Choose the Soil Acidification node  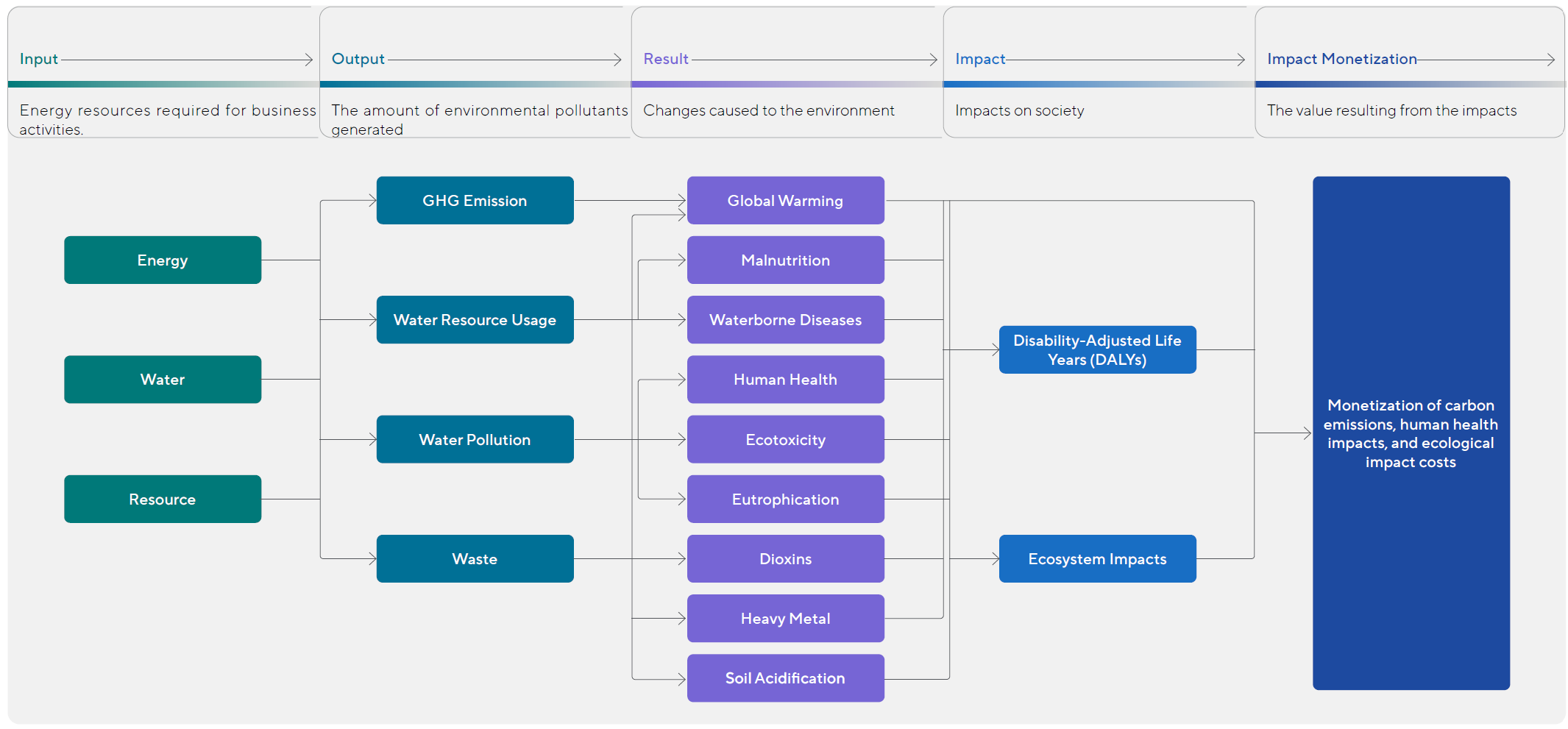click(x=785, y=678)
